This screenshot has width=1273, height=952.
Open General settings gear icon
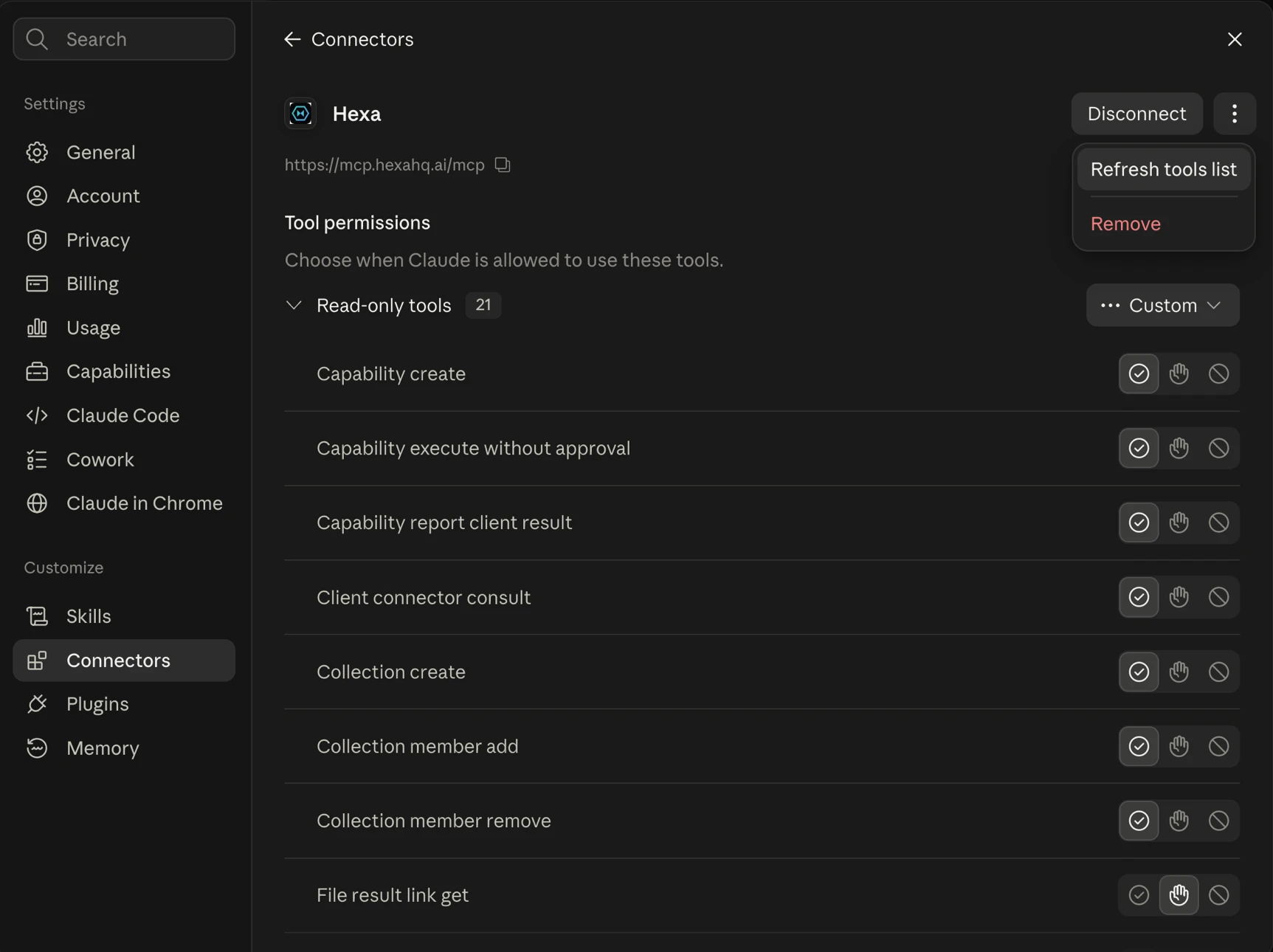pos(37,152)
